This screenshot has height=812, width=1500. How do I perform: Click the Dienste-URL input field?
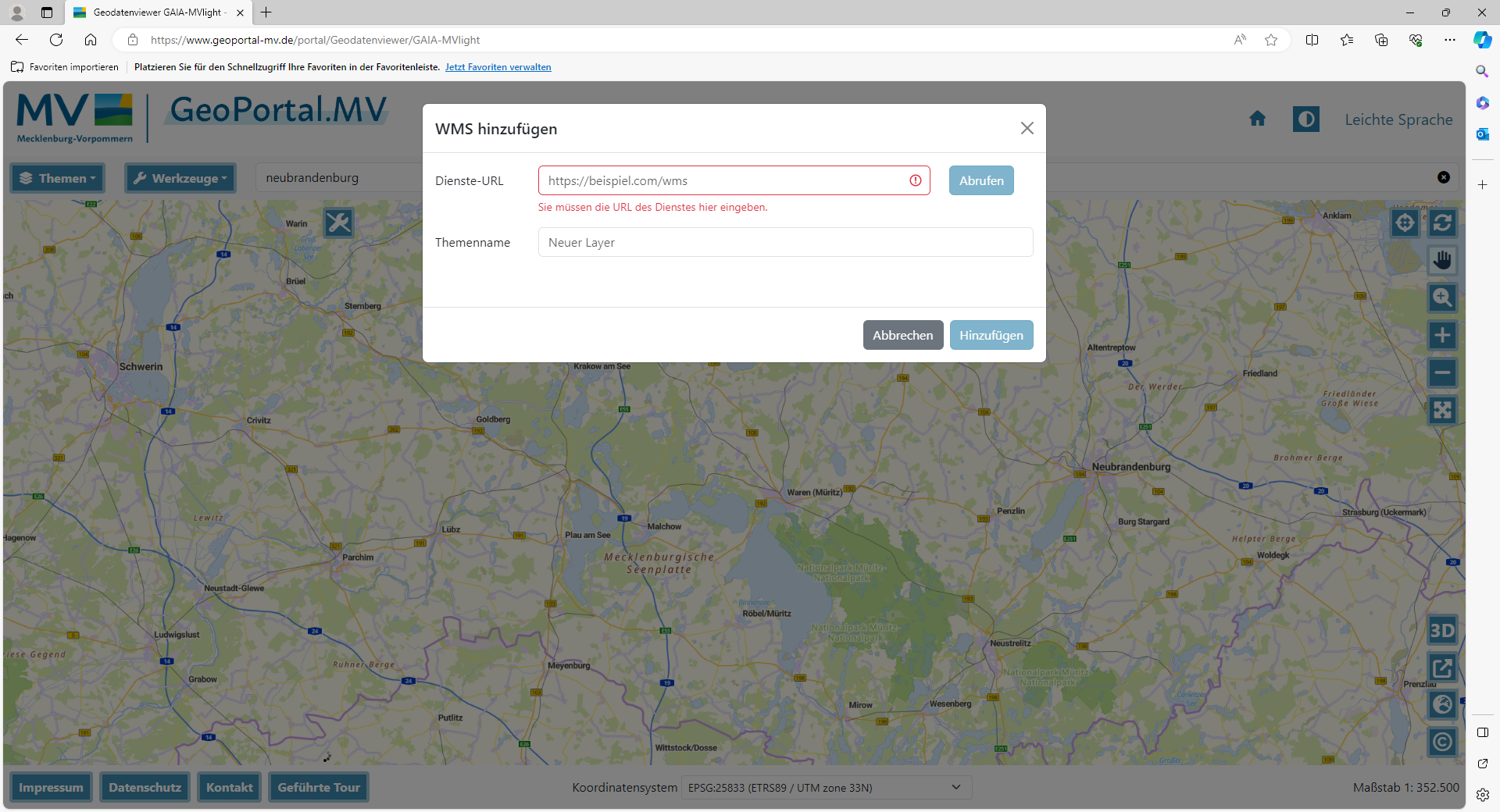coord(734,180)
